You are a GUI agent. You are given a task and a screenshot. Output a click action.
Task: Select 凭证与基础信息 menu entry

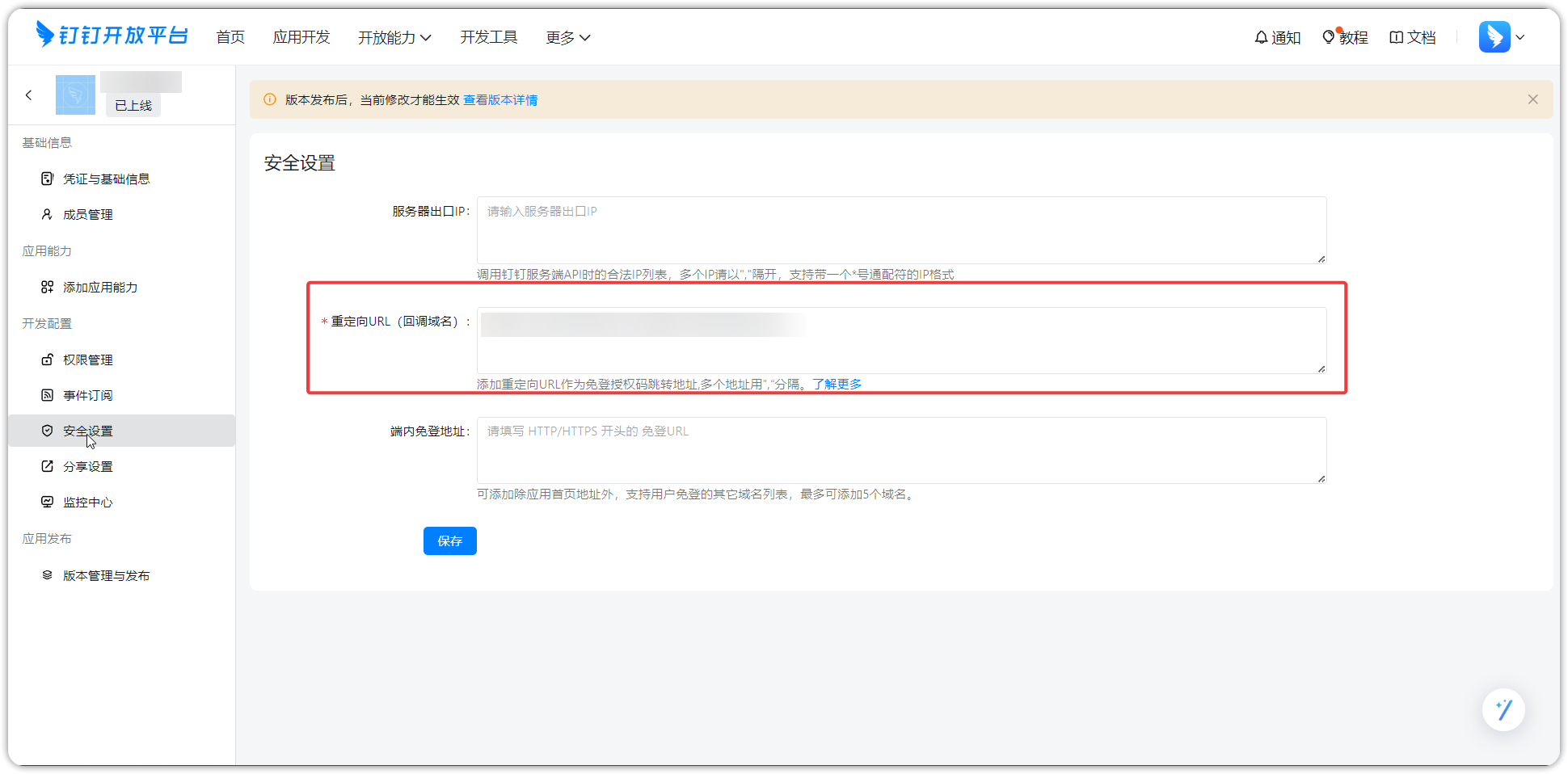click(x=121, y=179)
